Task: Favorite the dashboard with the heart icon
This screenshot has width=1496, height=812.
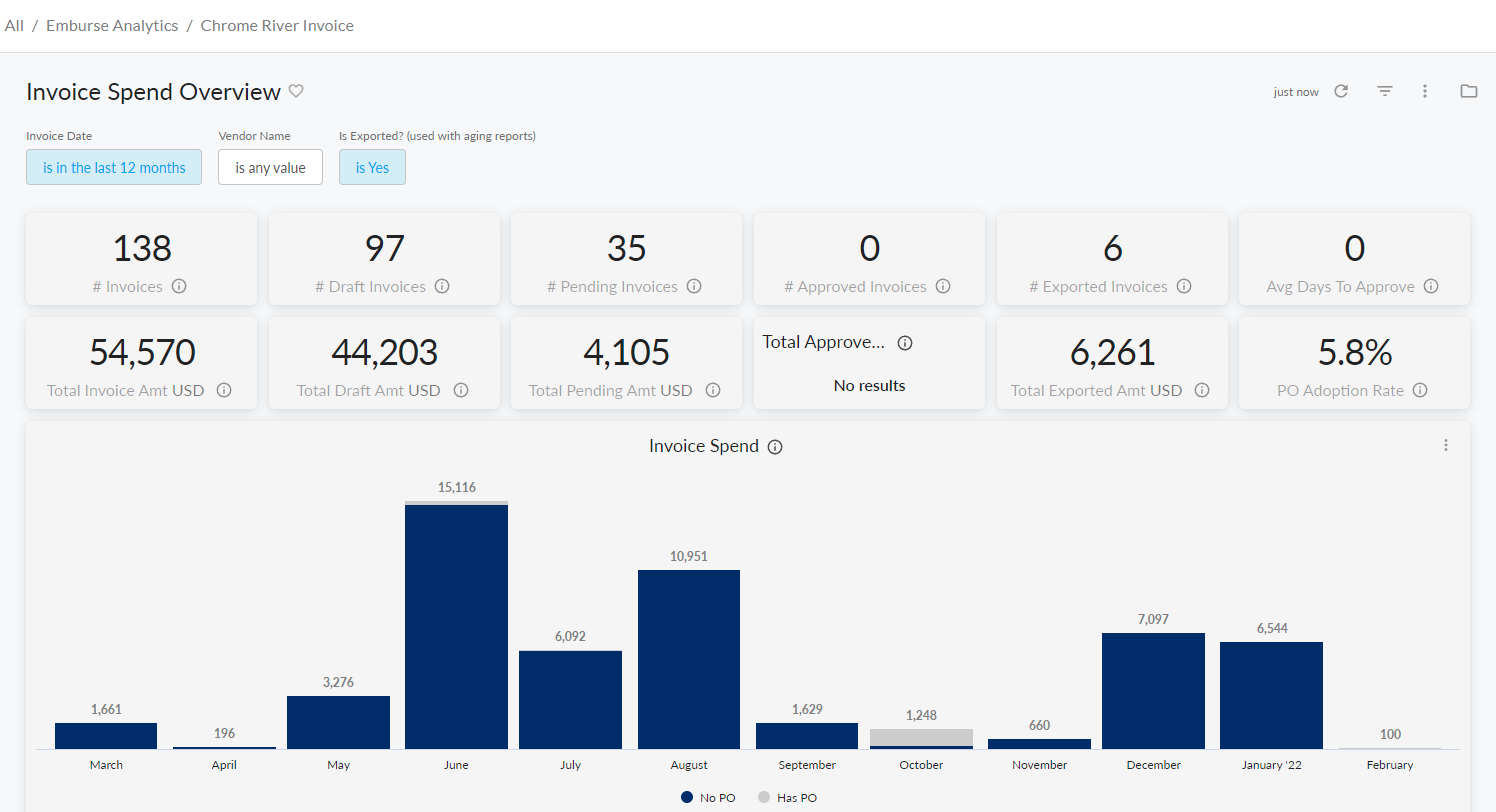Action: click(296, 91)
